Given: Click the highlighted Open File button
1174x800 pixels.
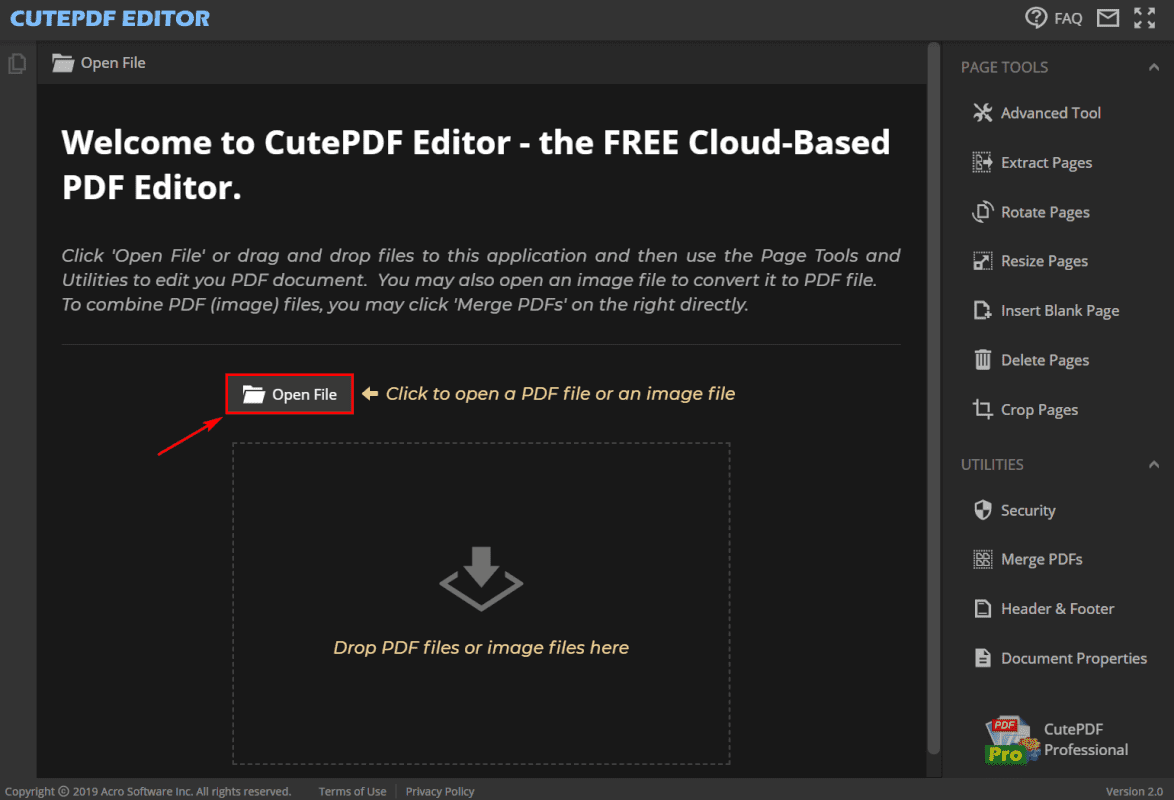Looking at the screenshot, I should pos(289,394).
